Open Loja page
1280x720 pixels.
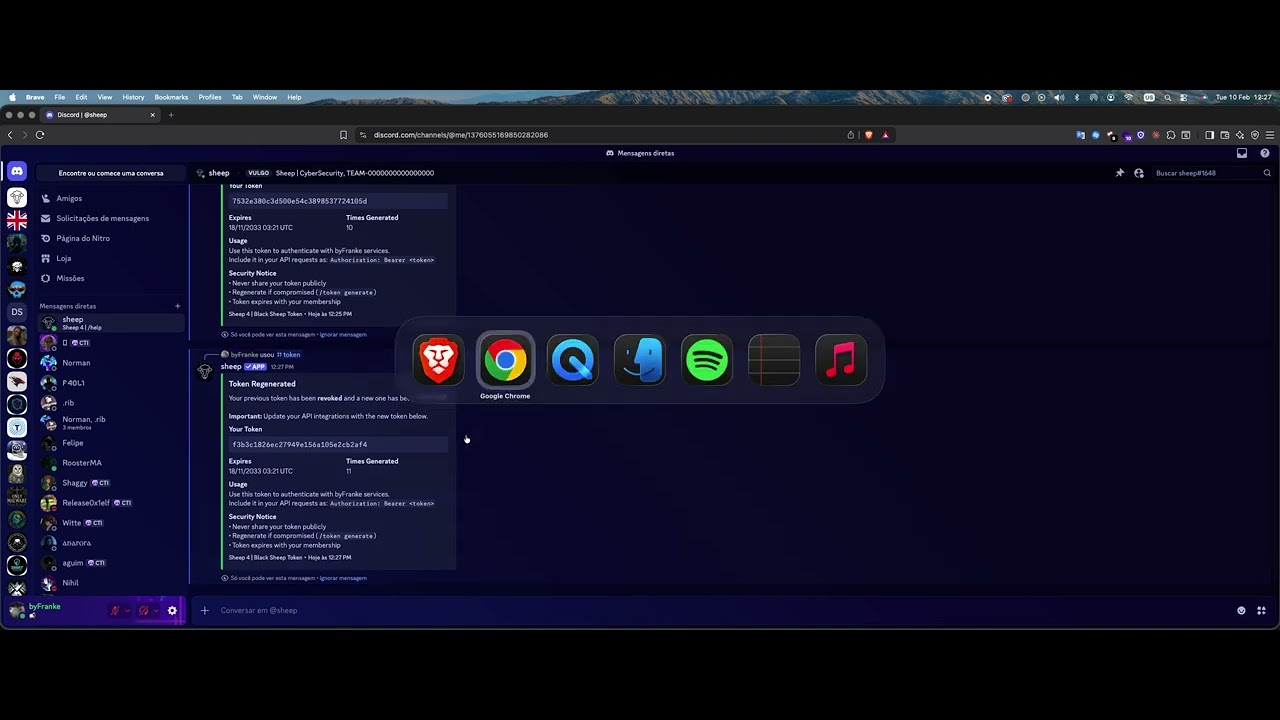click(111, 258)
